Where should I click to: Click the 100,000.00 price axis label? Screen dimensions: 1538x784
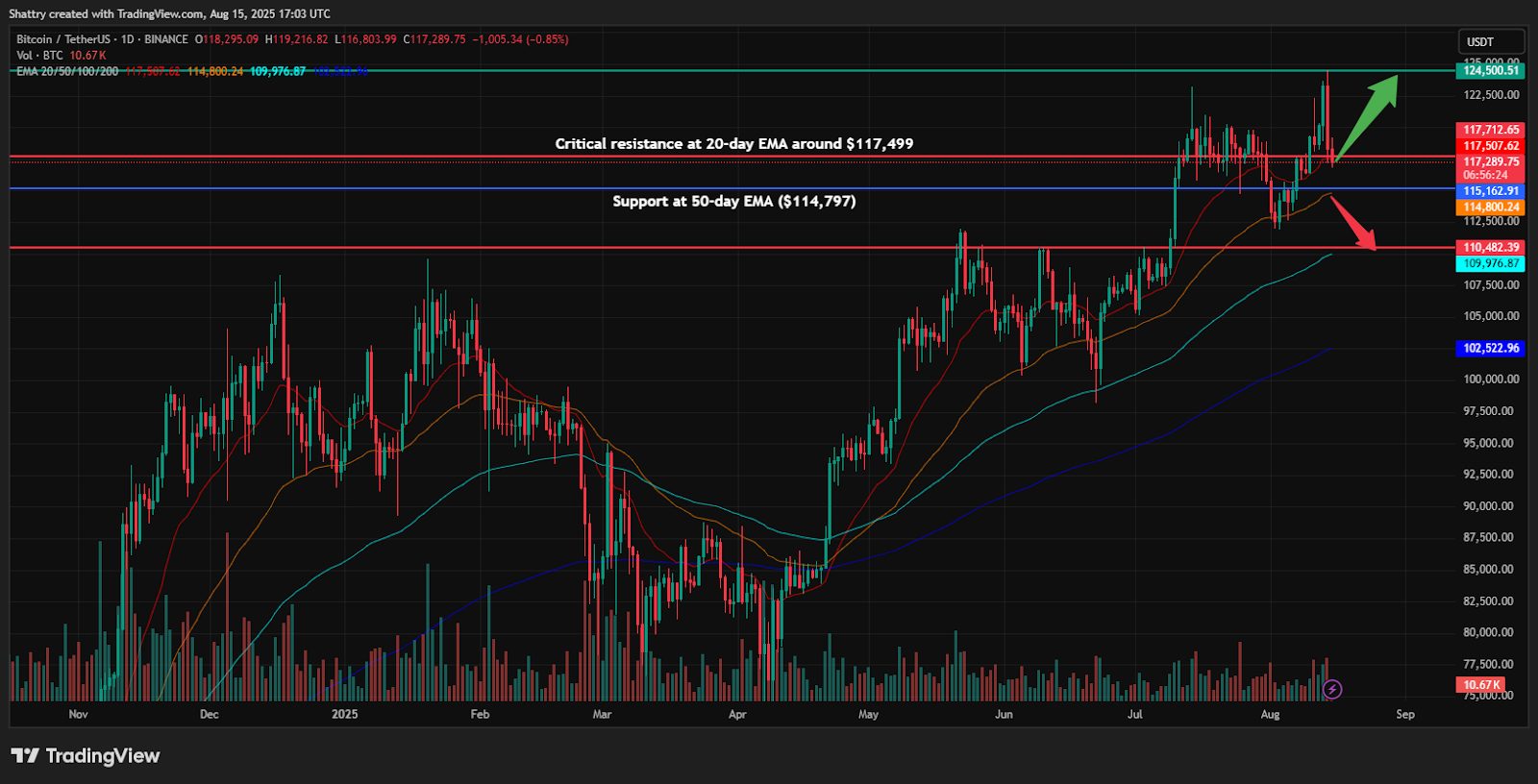[1491, 380]
